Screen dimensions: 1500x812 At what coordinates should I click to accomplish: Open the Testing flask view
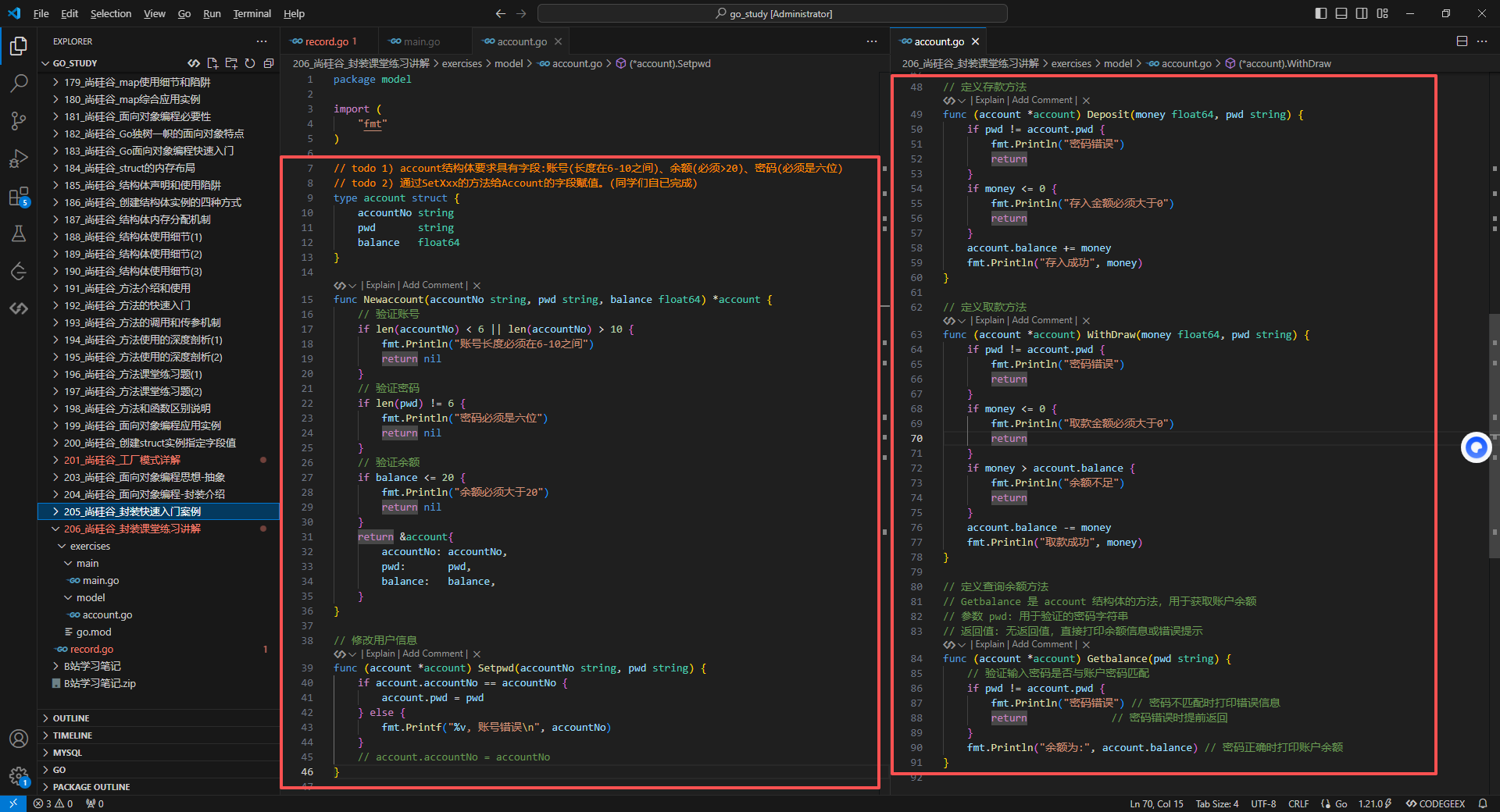pyautogui.click(x=19, y=233)
